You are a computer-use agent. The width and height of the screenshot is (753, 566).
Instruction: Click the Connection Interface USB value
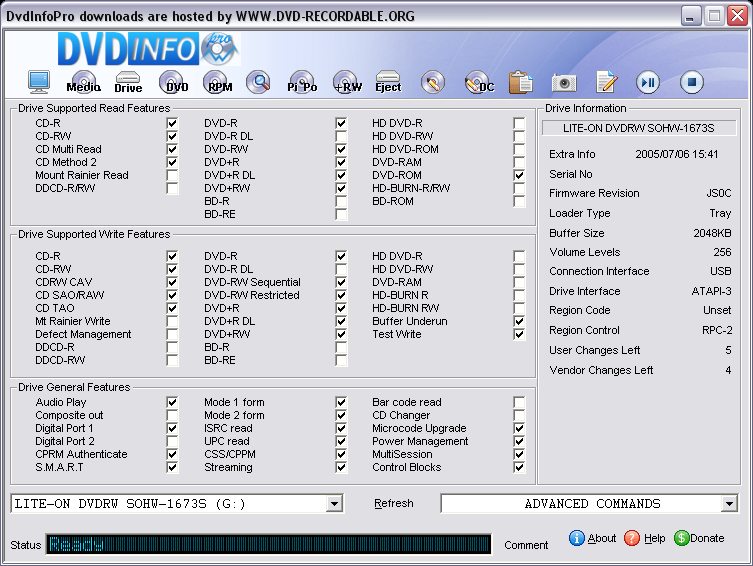721,271
